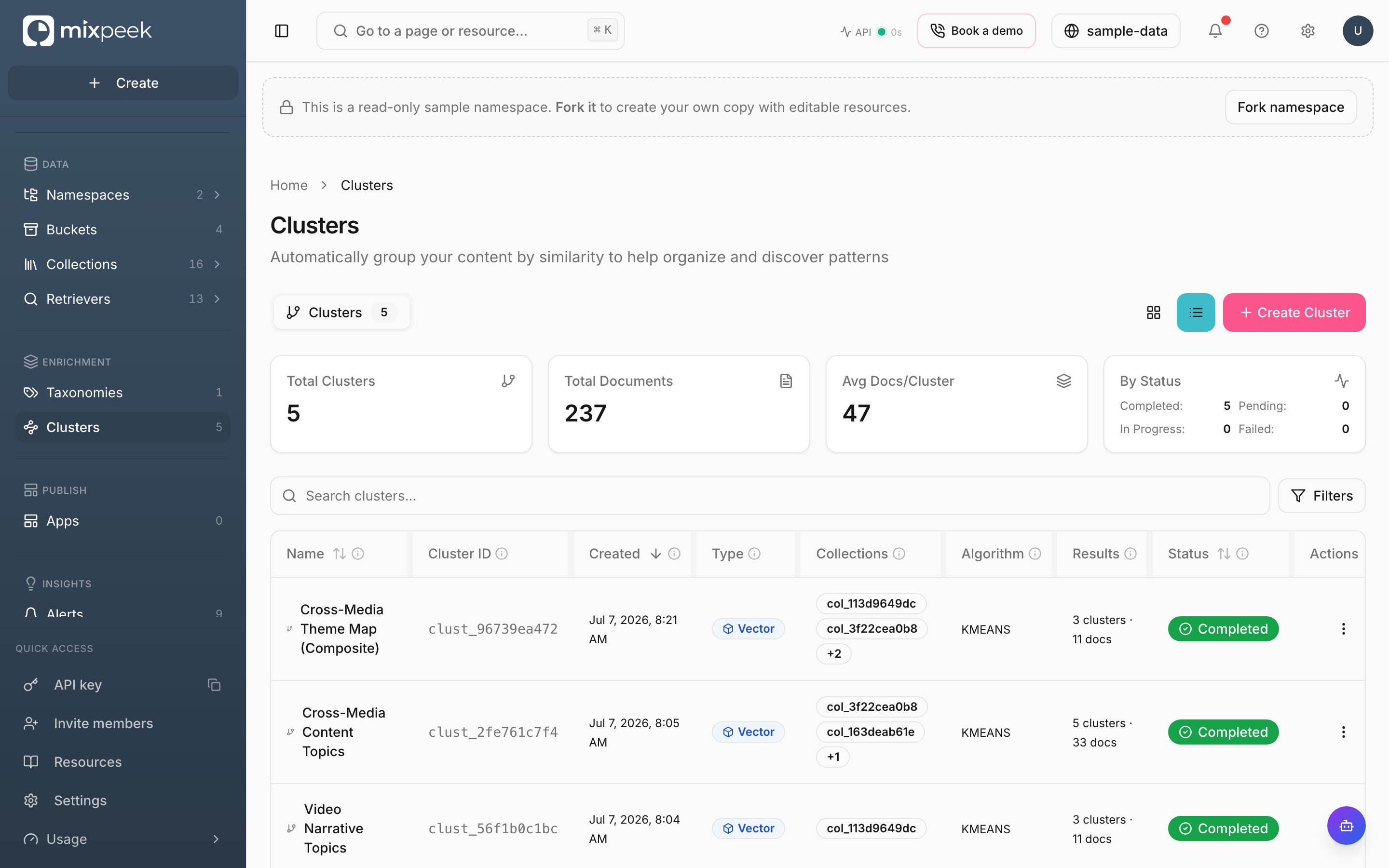1389x868 pixels.
Task: Sort by Name column arrows
Action: [339, 554]
